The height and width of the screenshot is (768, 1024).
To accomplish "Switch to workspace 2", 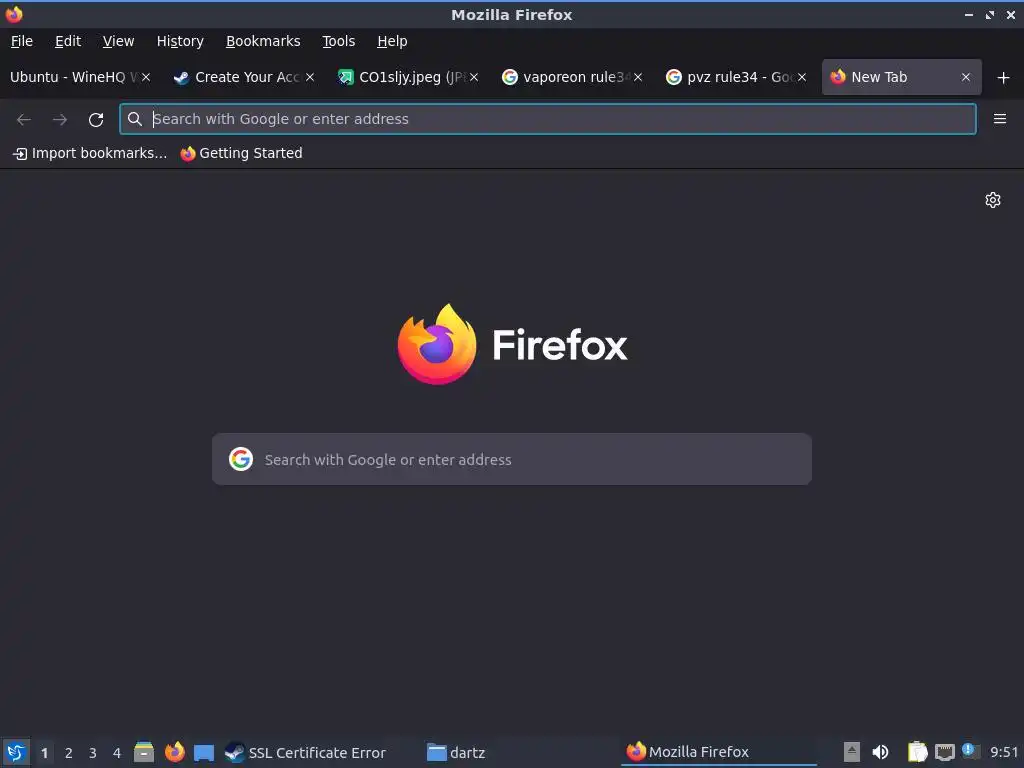I will pyautogui.click(x=69, y=753).
